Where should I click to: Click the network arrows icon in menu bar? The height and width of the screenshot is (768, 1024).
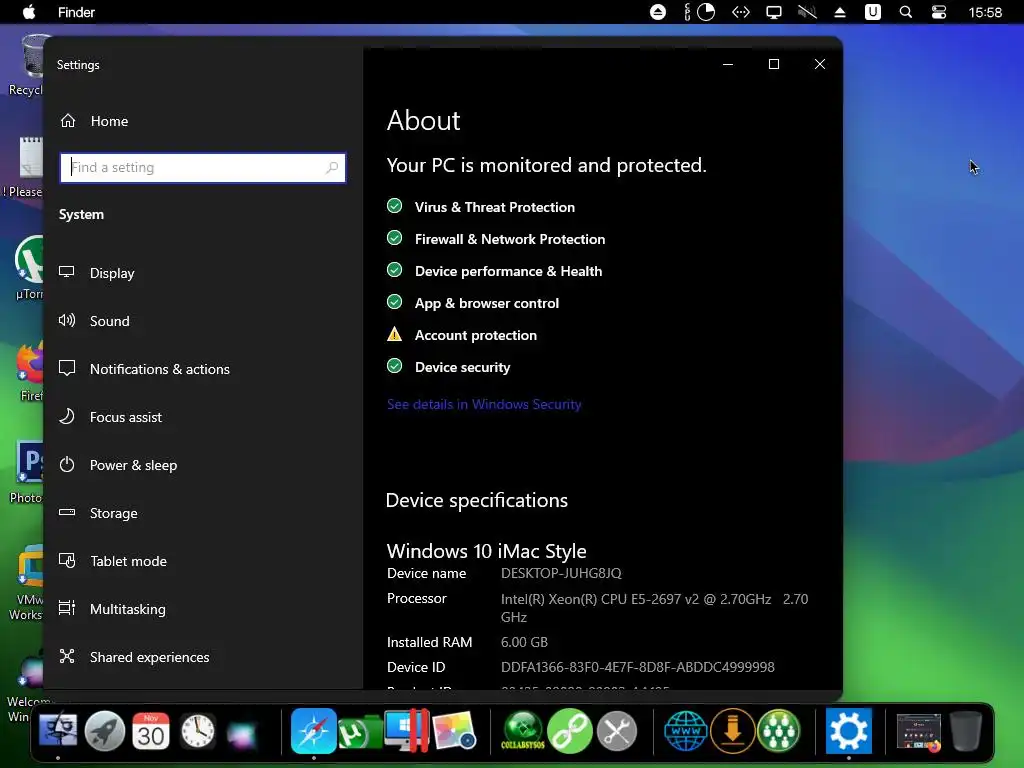pos(741,12)
